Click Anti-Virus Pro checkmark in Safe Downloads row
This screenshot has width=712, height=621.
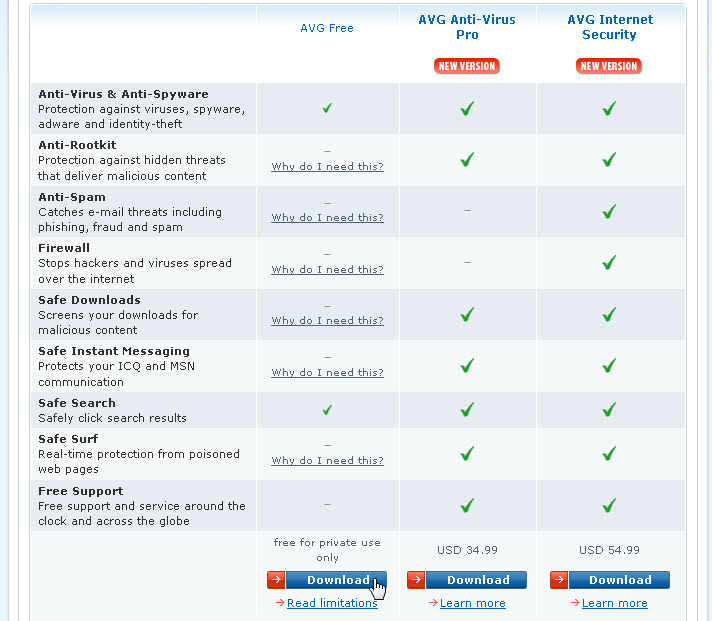tap(467, 314)
